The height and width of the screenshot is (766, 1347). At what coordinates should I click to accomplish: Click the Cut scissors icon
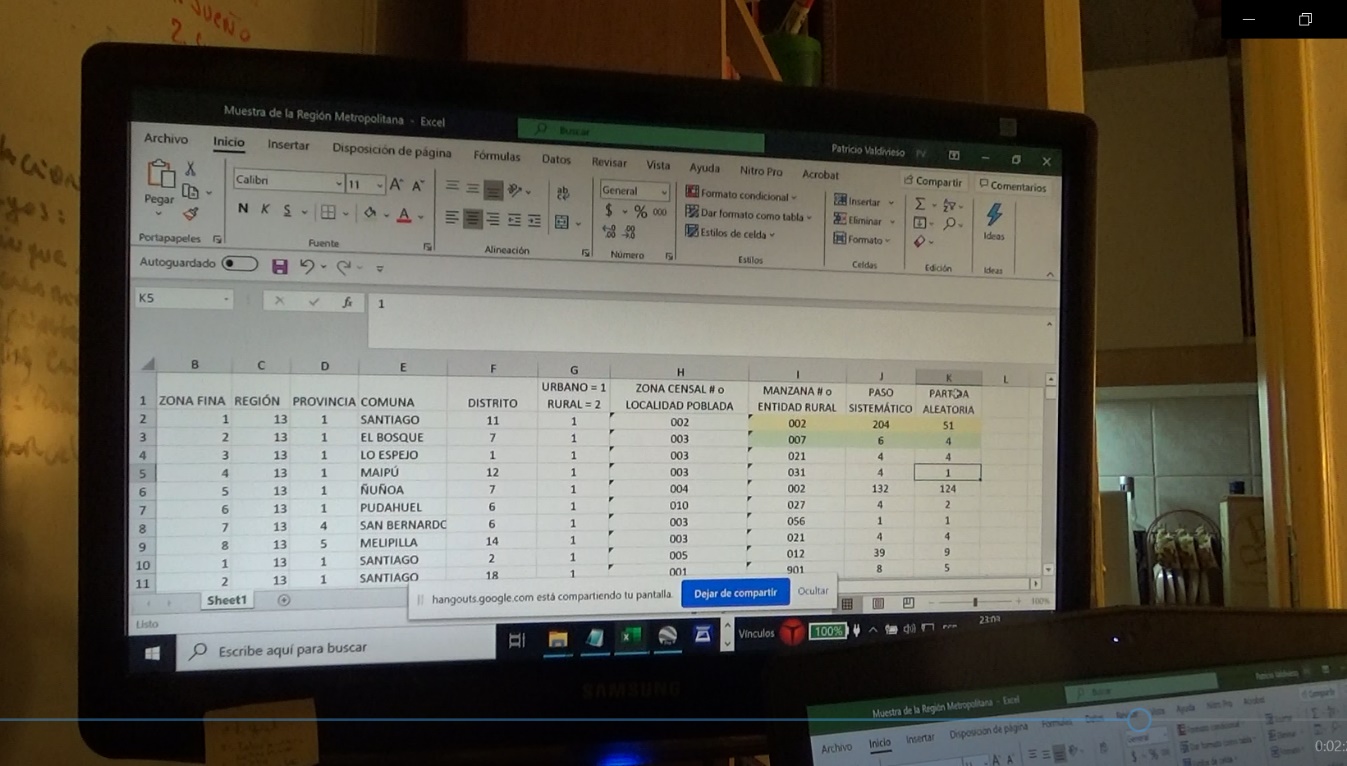click(191, 169)
